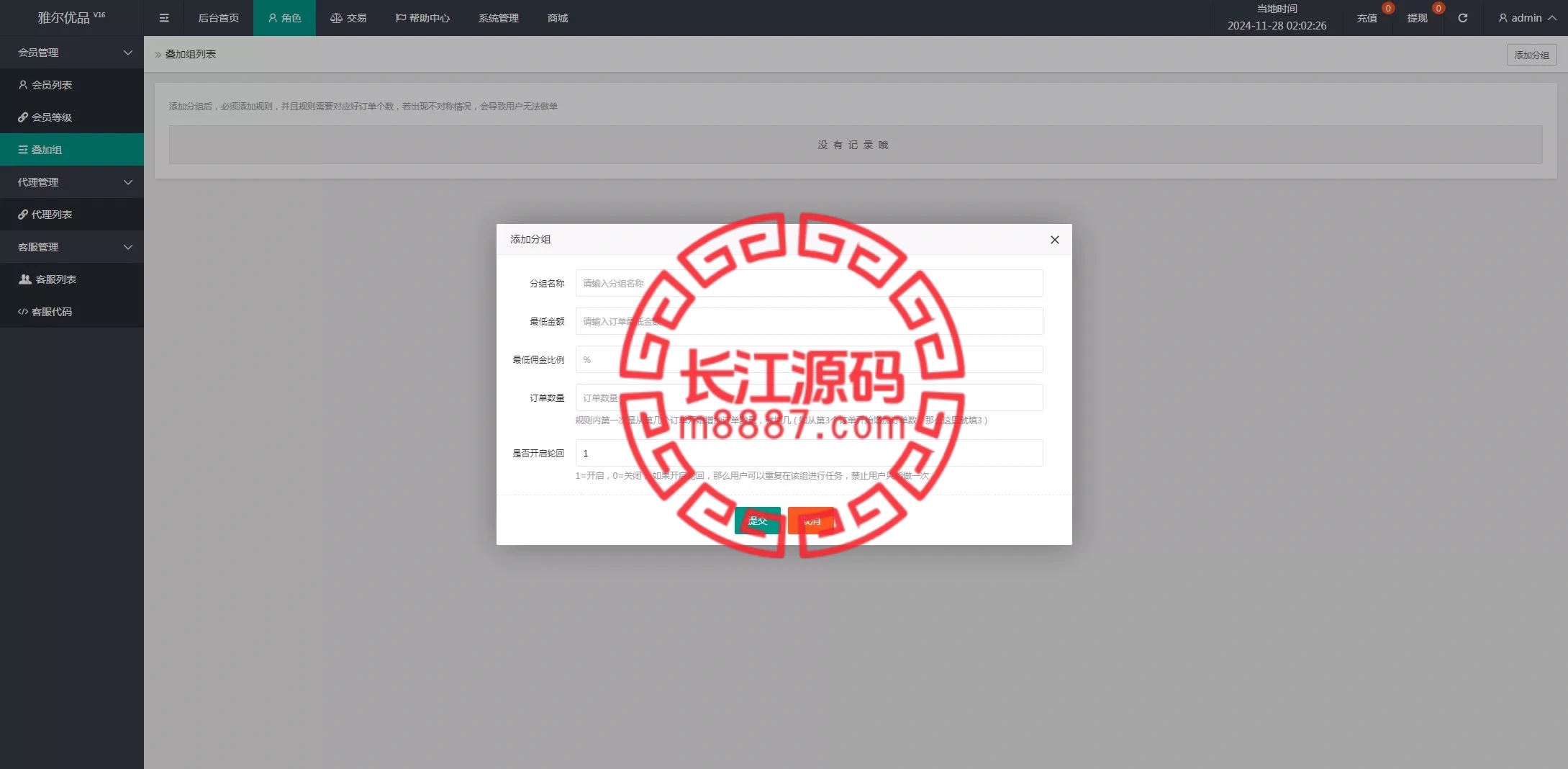Click the 添加分组 button at top right
Viewport: 1568px width, 769px height.
pyautogui.click(x=1531, y=55)
